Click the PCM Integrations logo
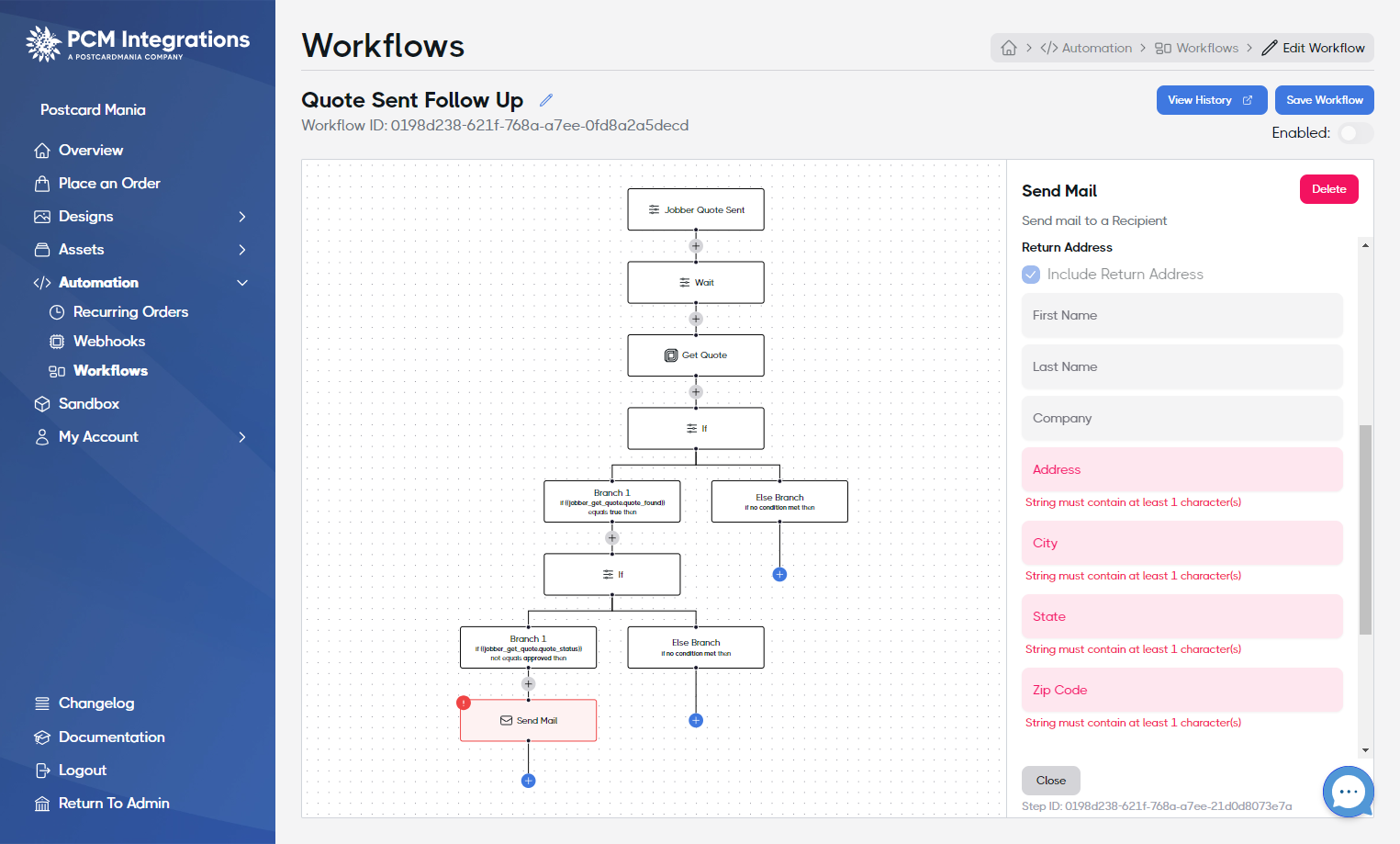This screenshot has width=1400, height=844. click(138, 43)
